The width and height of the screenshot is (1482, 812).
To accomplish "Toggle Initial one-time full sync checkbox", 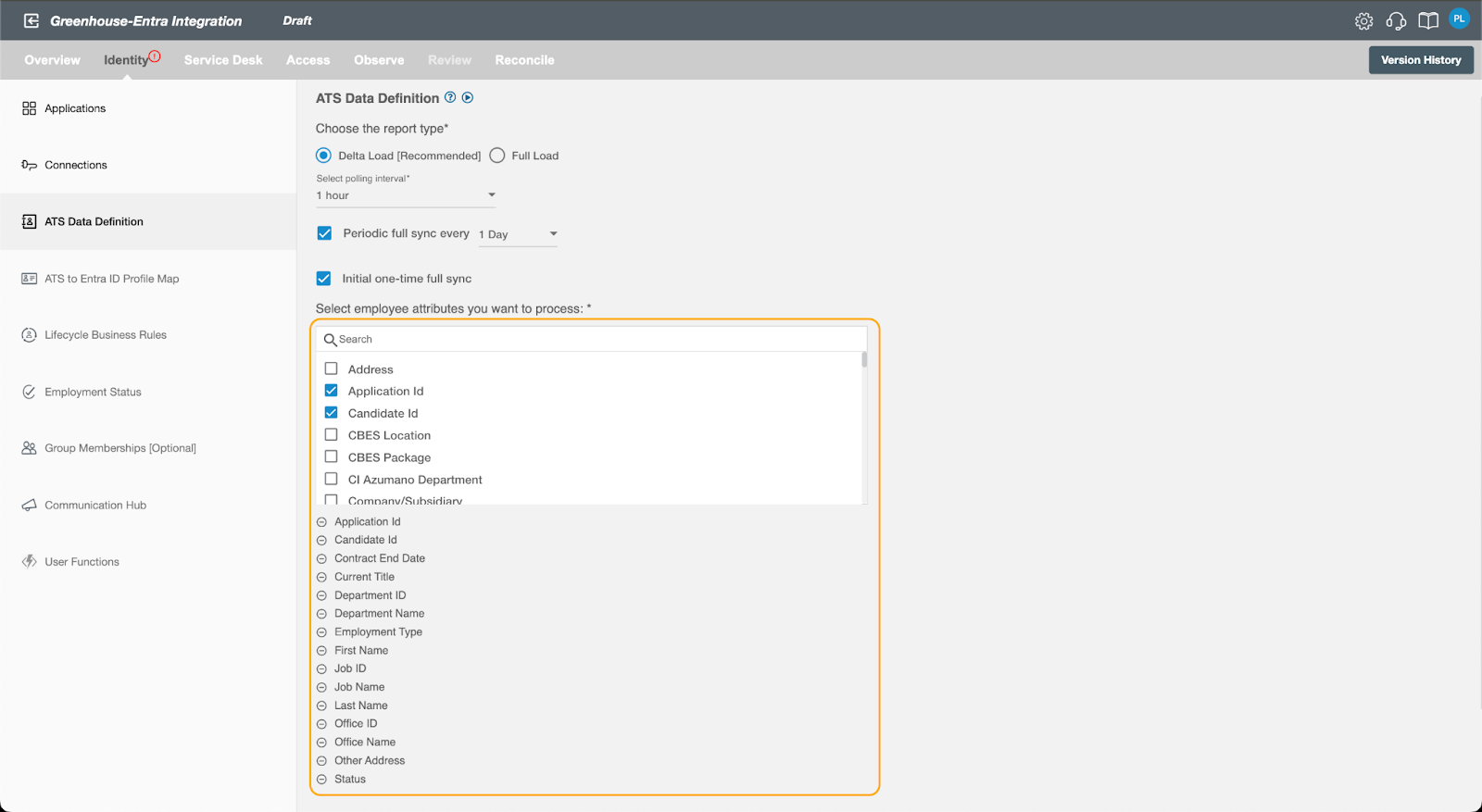I will click(323, 278).
